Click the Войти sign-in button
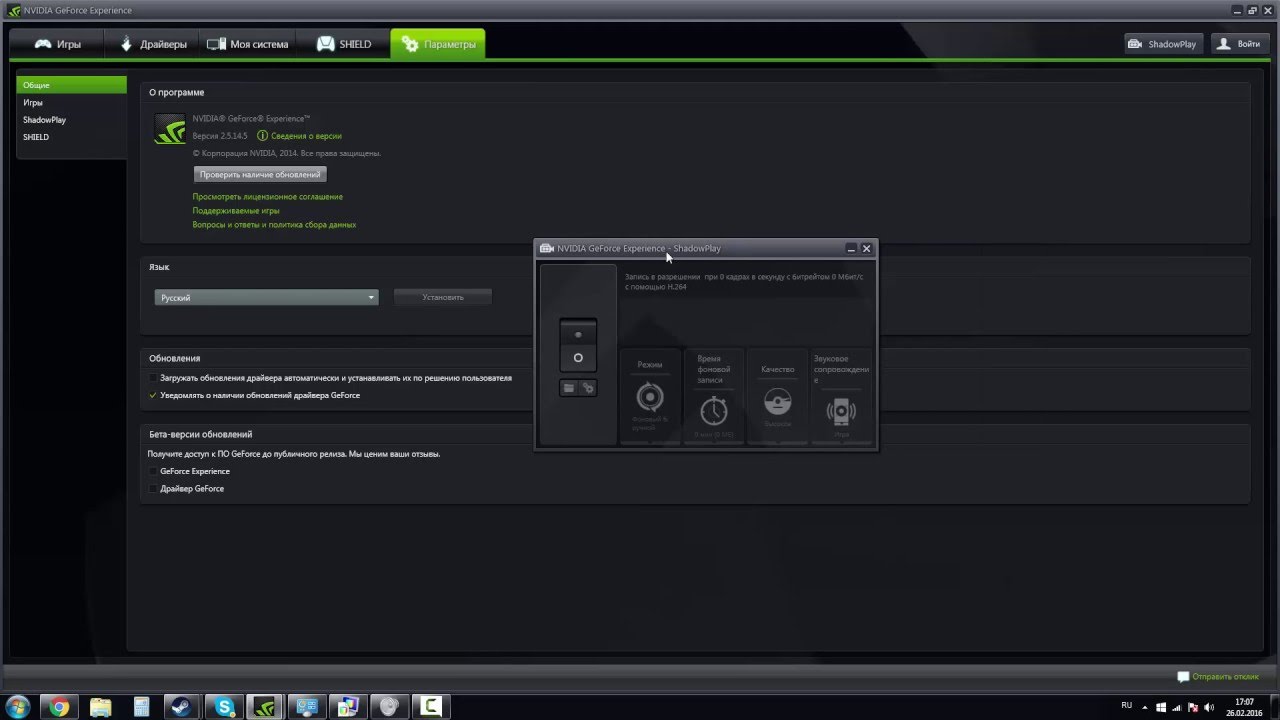The width and height of the screenshot is (1280, 720). click(x=1240, y=44)
